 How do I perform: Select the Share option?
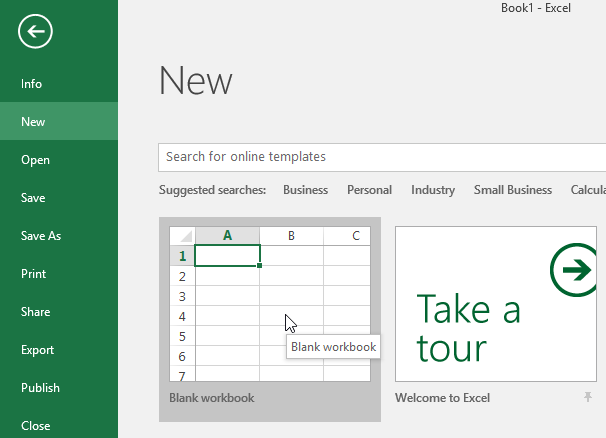[35, 312]
